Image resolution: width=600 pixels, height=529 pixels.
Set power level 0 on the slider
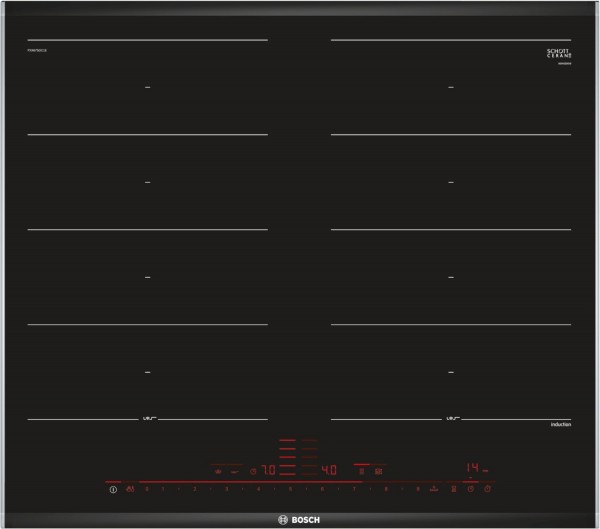click(147, 489)
